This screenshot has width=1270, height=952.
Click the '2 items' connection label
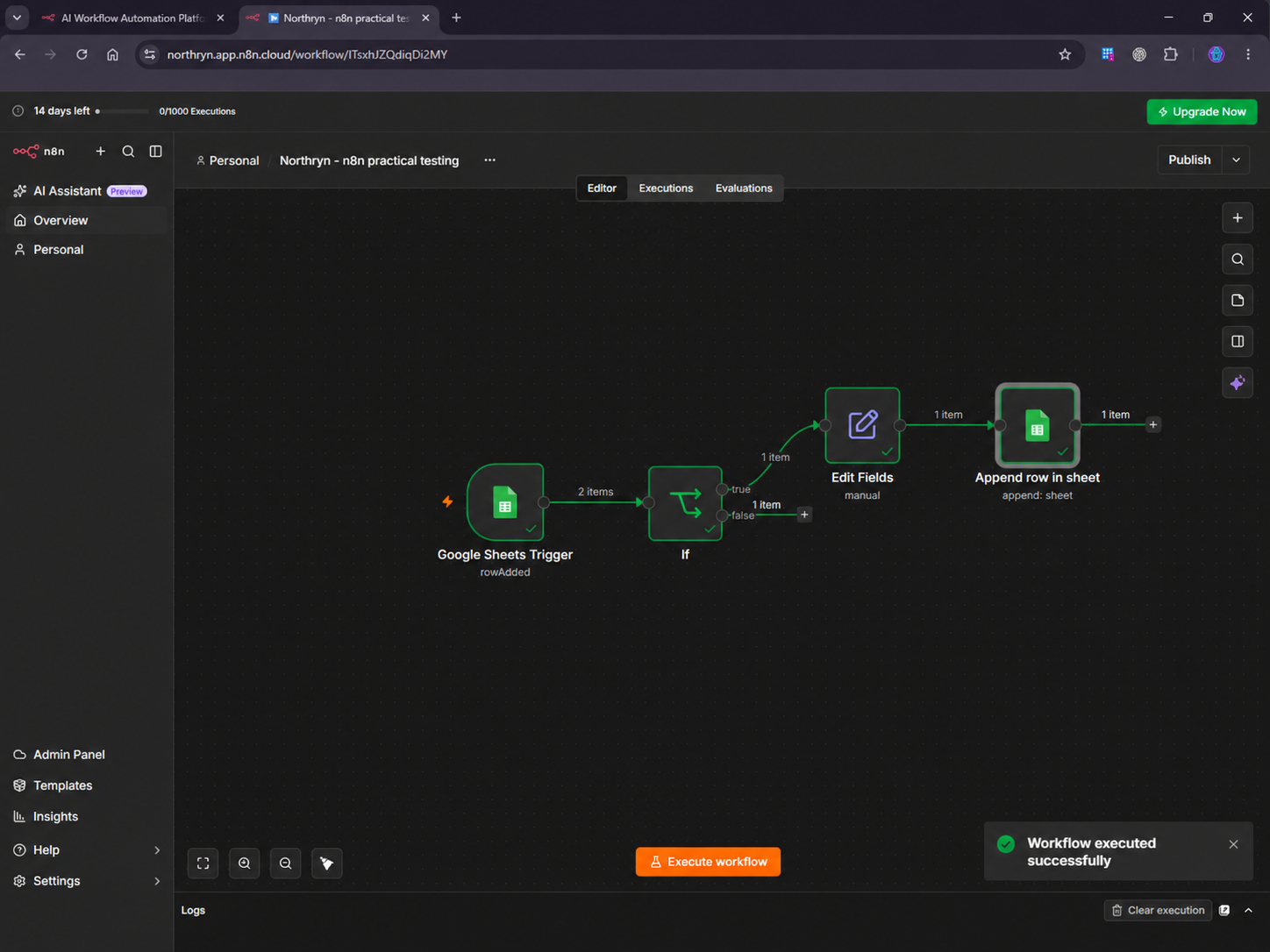point(596,492)
